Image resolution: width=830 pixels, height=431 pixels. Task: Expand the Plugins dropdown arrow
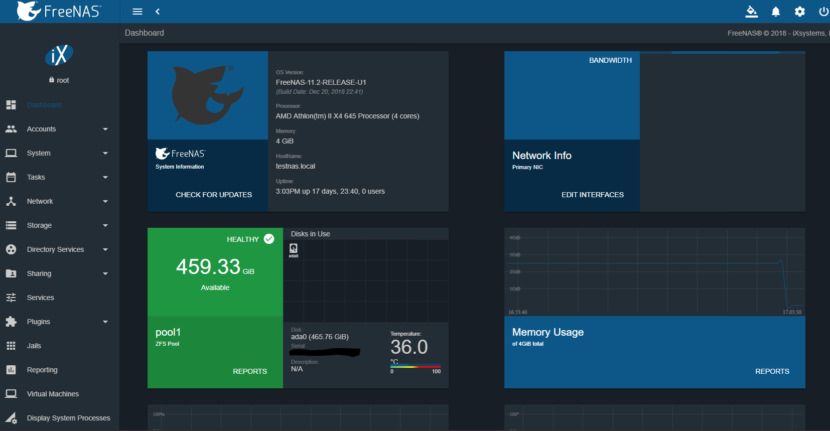(x=105, y=322)
